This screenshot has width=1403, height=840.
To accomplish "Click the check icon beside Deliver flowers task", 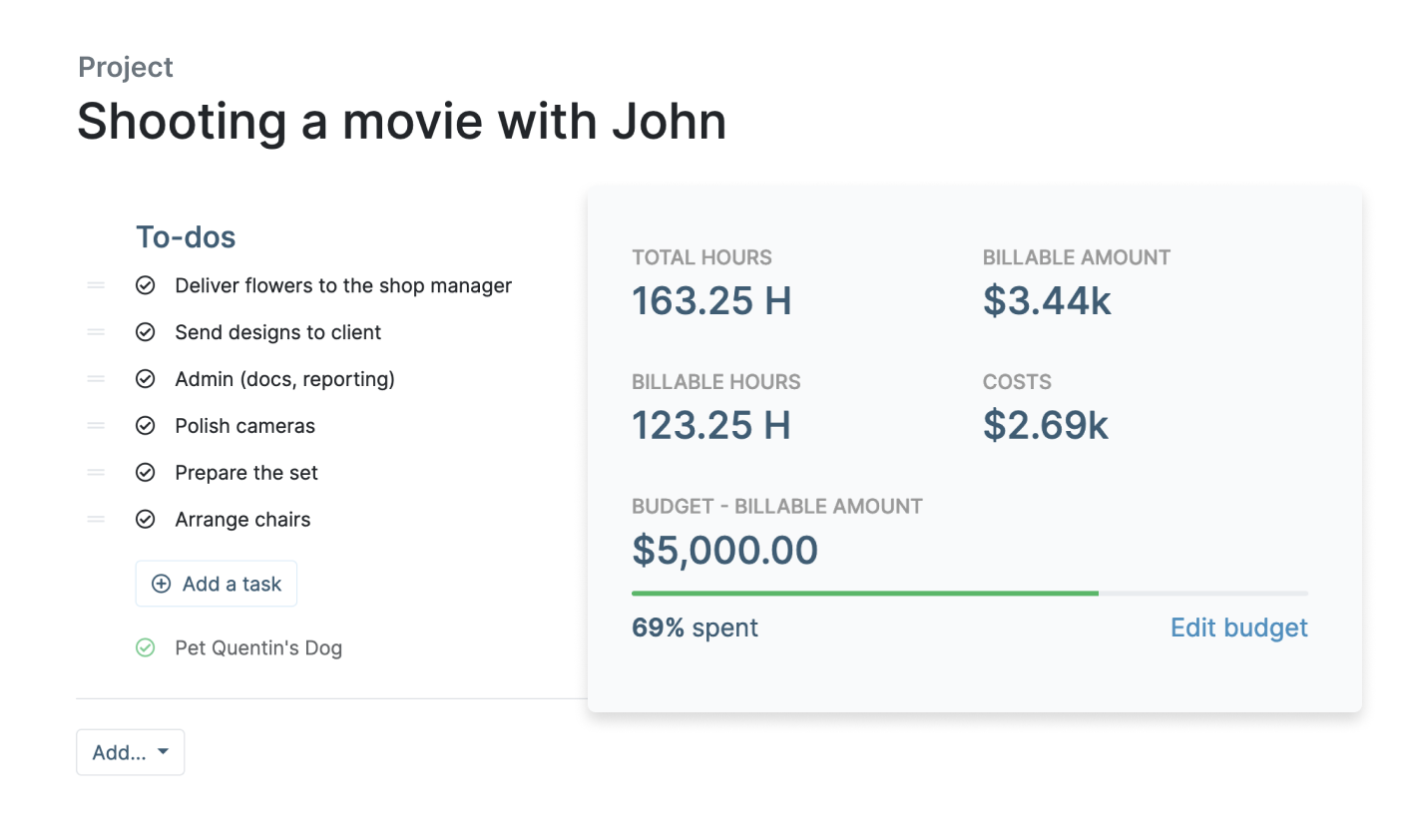I will point(146,285).
